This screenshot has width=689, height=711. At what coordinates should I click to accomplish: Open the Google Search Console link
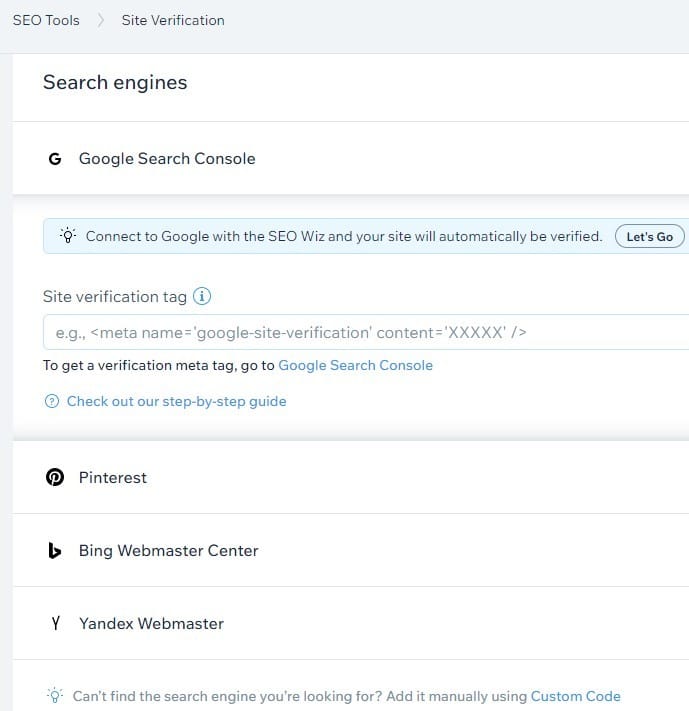point(355,365)
